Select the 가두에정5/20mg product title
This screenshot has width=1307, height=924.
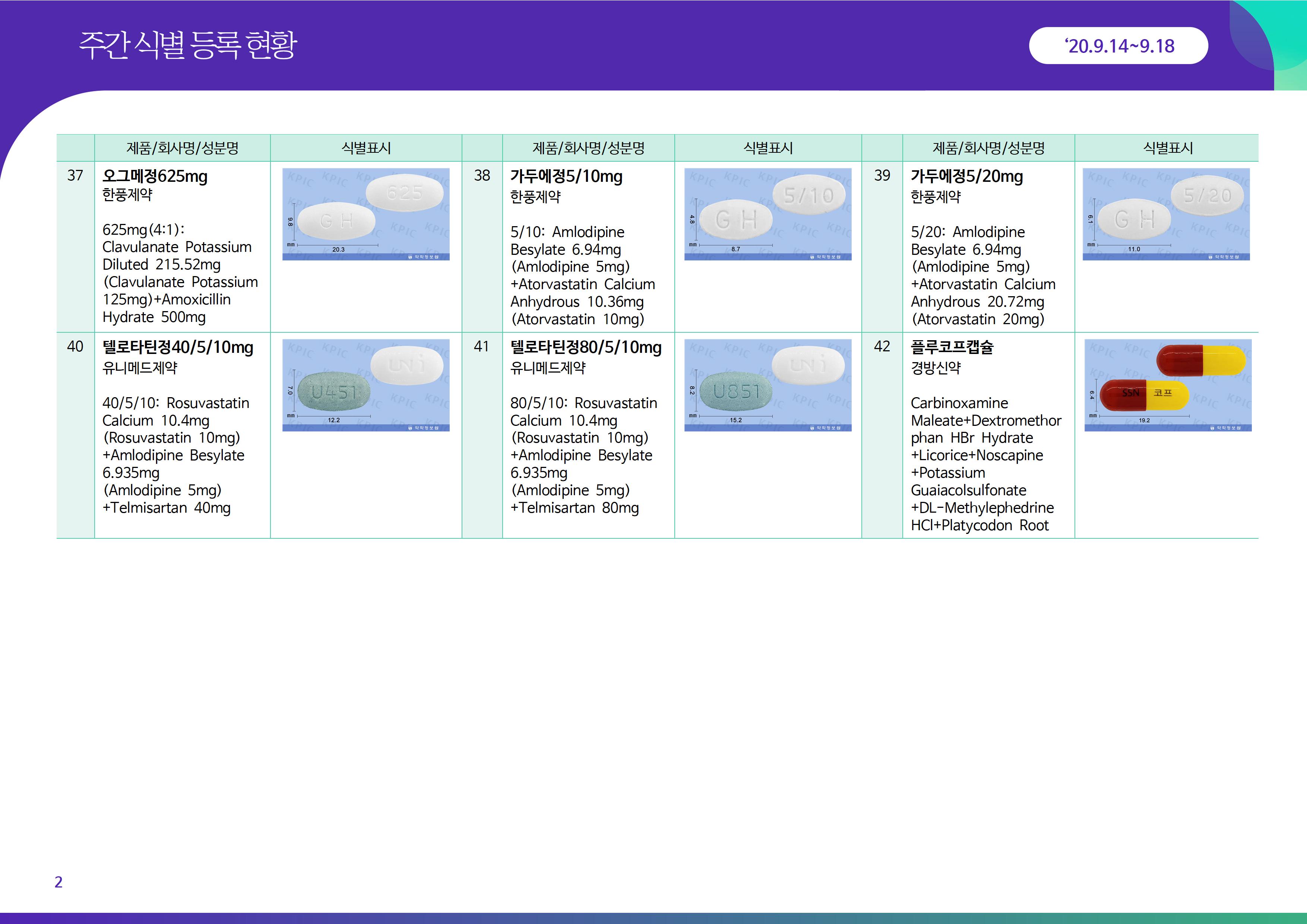click(x=966, y=177)
